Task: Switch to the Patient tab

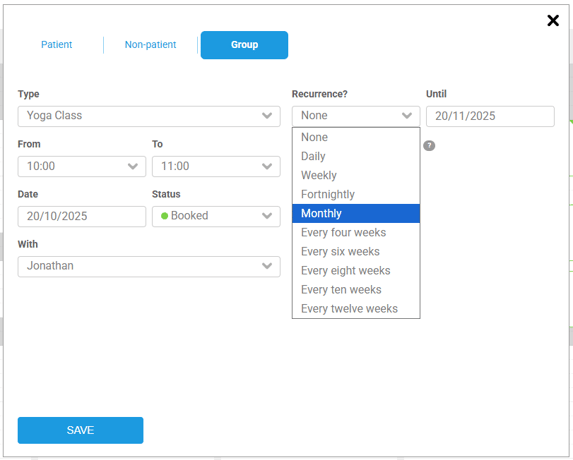Action: [57, 45]
